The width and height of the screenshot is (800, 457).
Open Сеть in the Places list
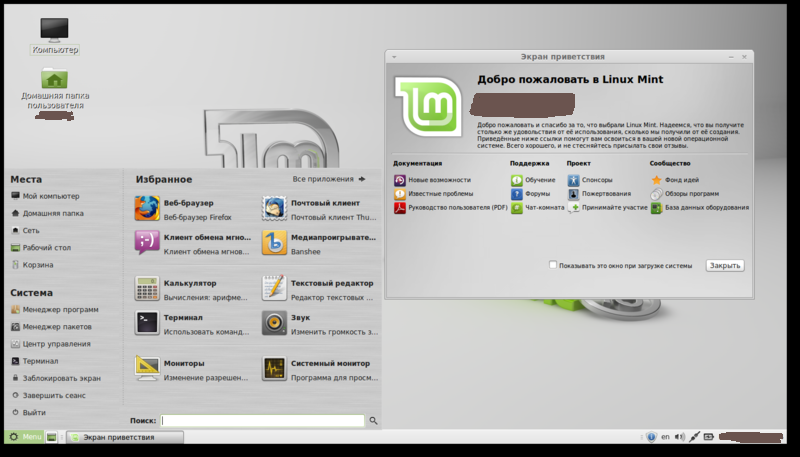[25, 231]
